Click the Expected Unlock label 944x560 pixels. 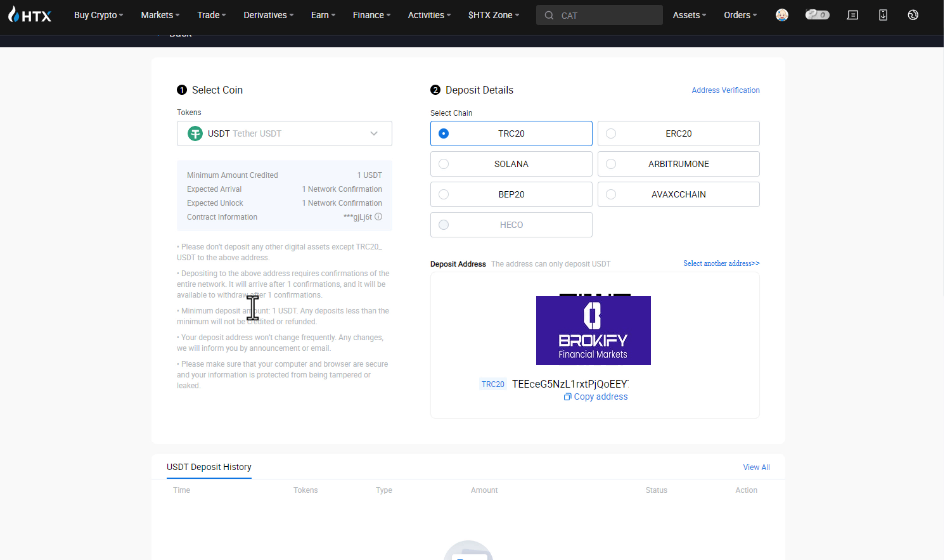click(x=215, y=203)
